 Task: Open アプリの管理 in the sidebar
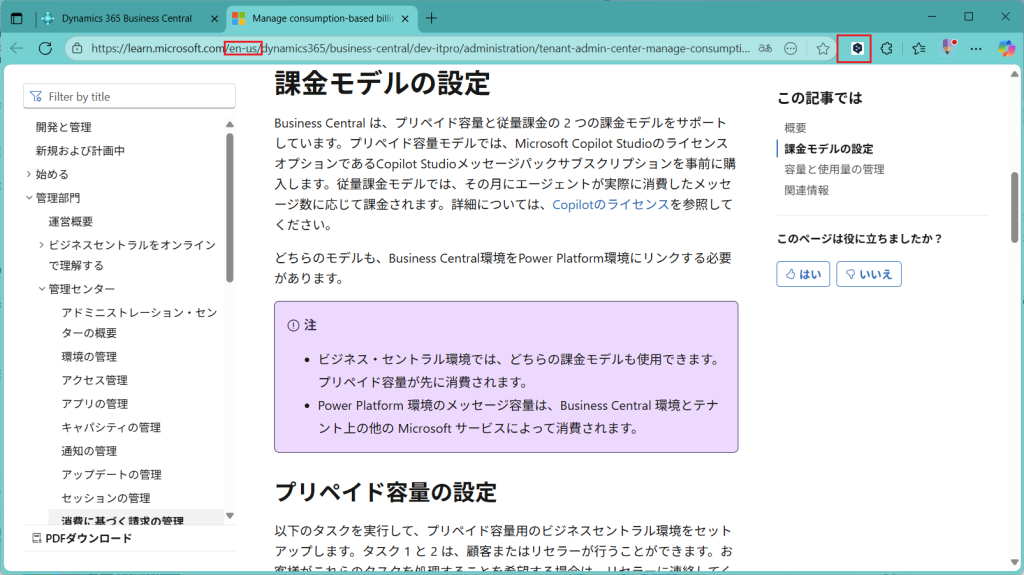[95, 404]
